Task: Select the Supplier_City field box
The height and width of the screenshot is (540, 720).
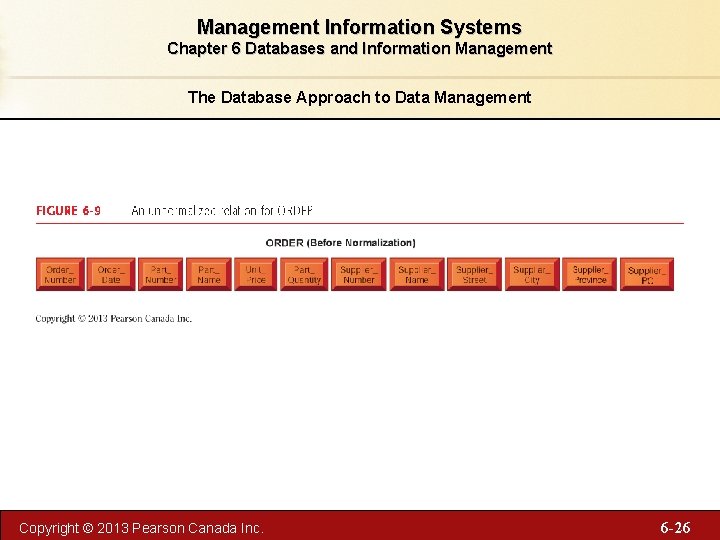Action: coord(532,274)
